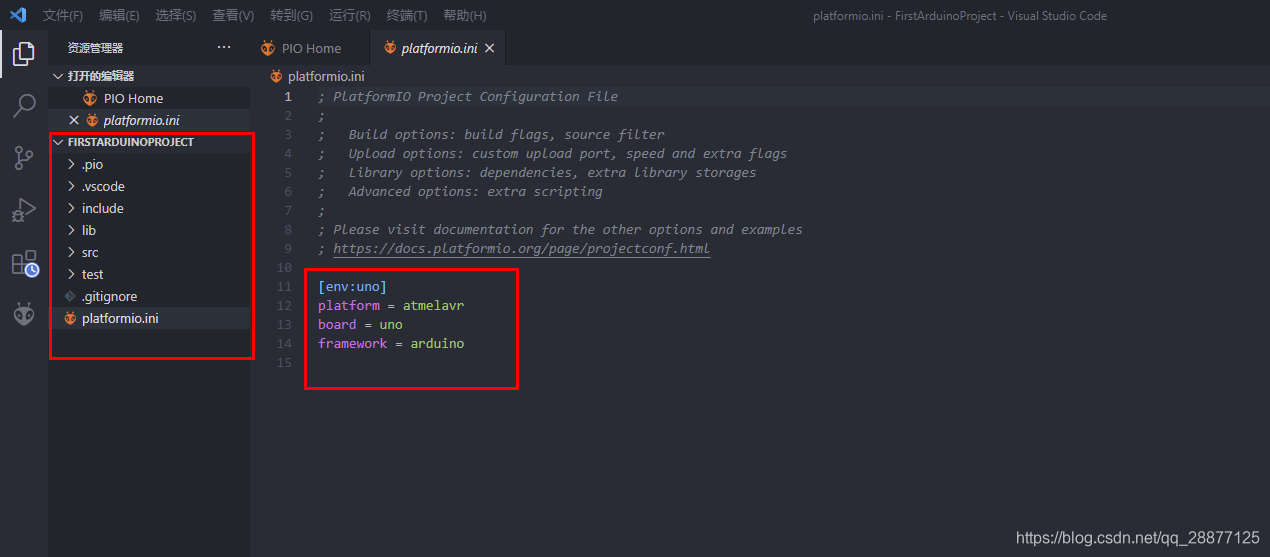Open the Run and Debug view
This screenshot has width=1270, height=557.
coord(24,211)
